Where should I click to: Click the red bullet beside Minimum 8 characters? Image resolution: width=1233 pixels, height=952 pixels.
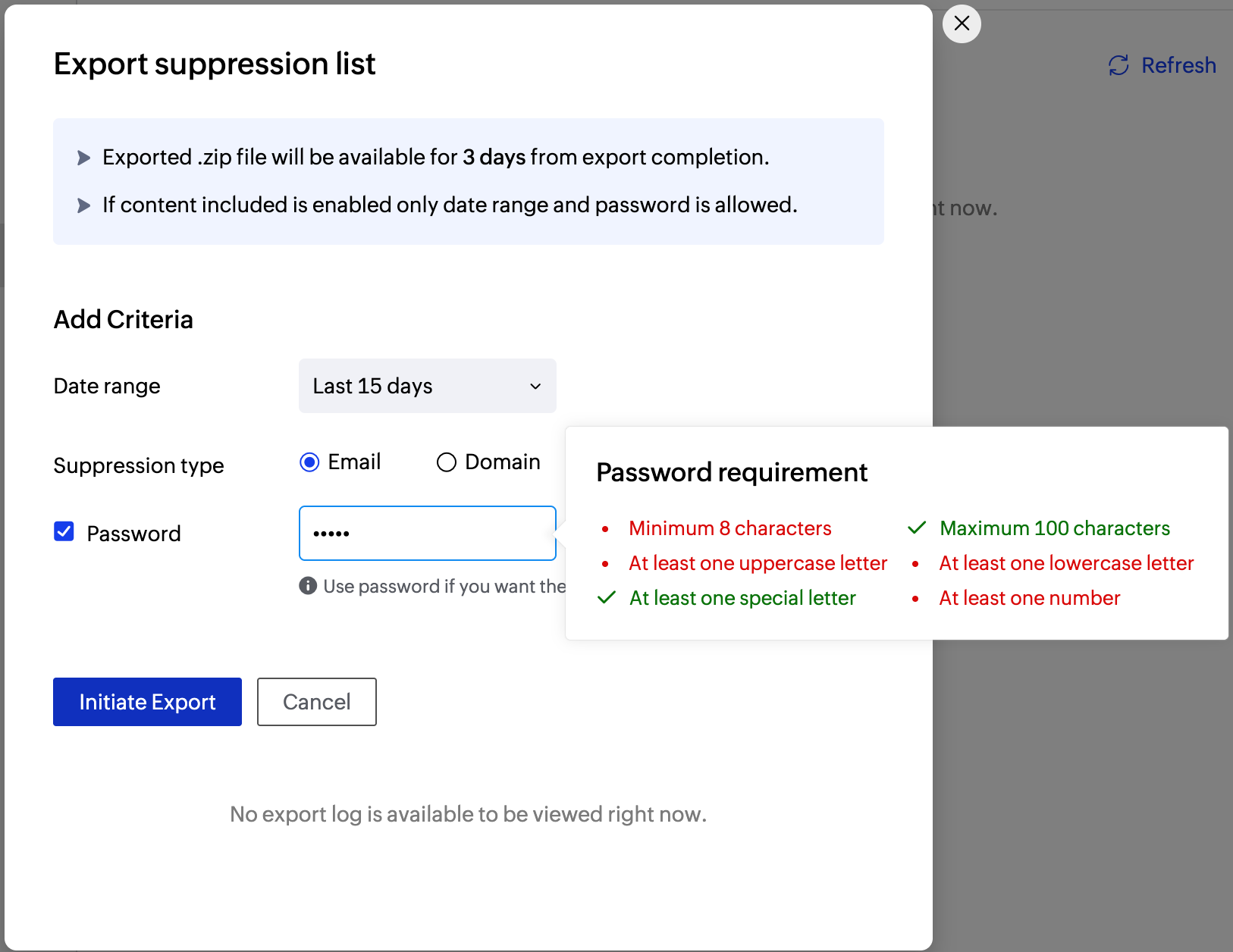click(604, 528)
